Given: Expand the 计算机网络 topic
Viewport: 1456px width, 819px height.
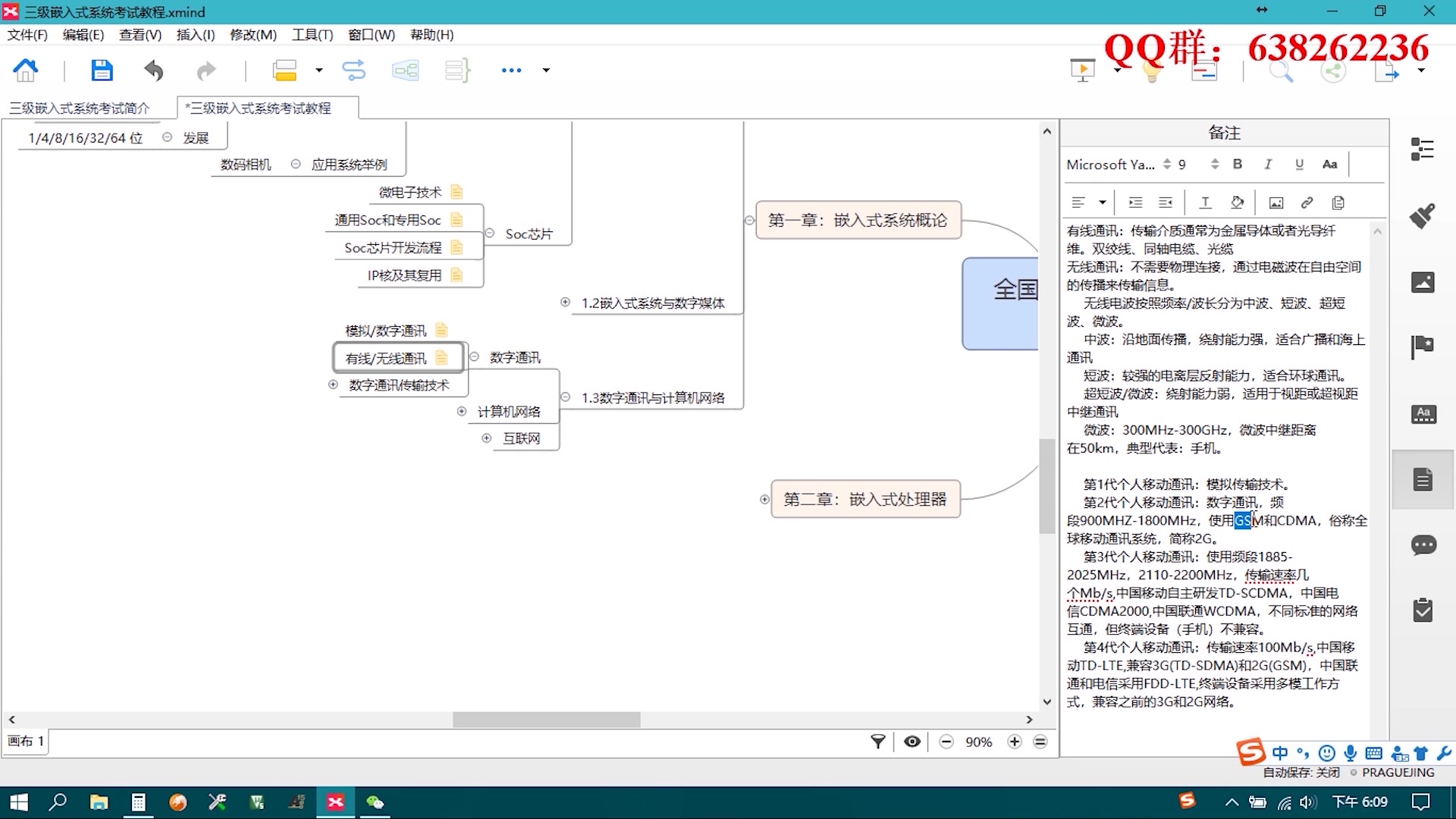Looking at the screenshot, I should pyautogui.click(x=461, y=411).
